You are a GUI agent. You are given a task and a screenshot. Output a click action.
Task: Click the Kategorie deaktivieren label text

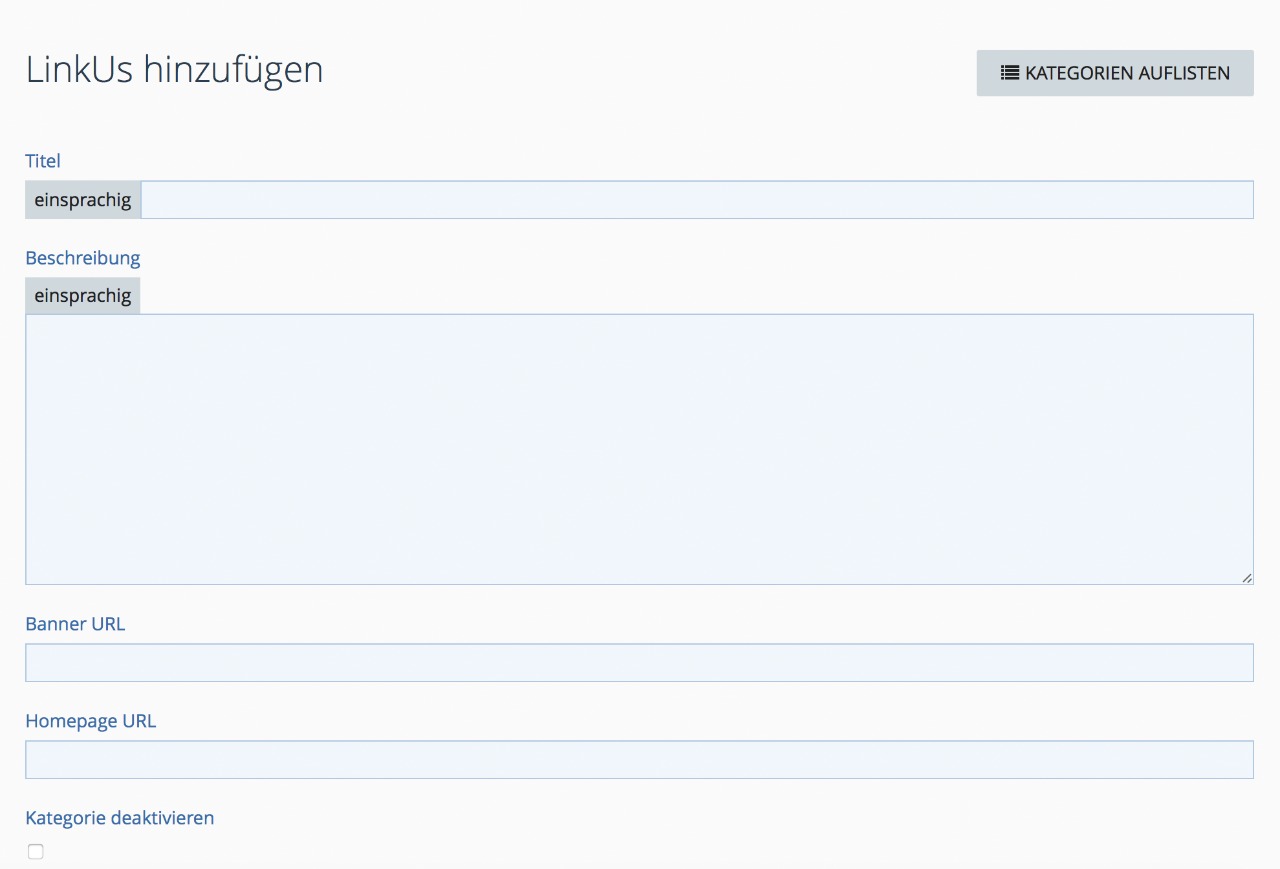[120, 818]
